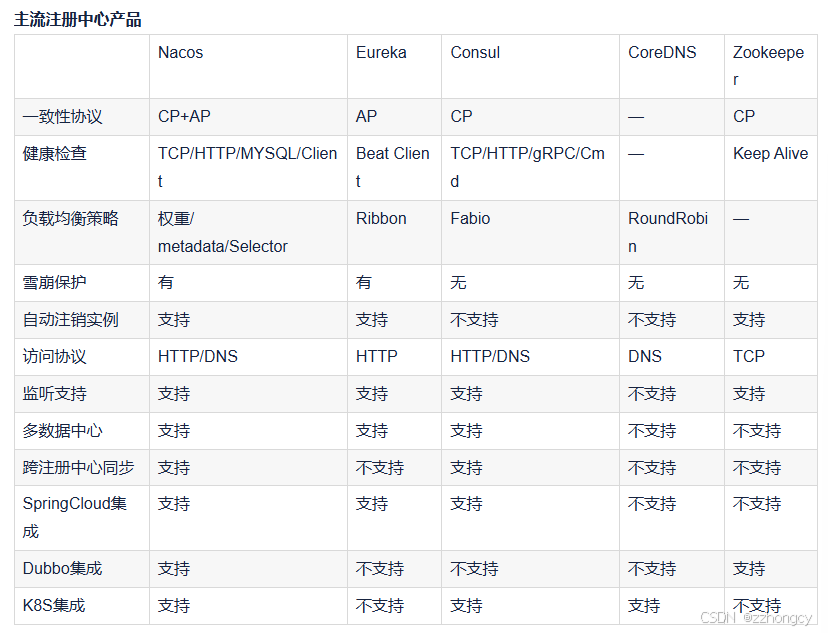The image size is (828, 633).
Task: Click the 监听支持 row label
Action: [54, 393]
